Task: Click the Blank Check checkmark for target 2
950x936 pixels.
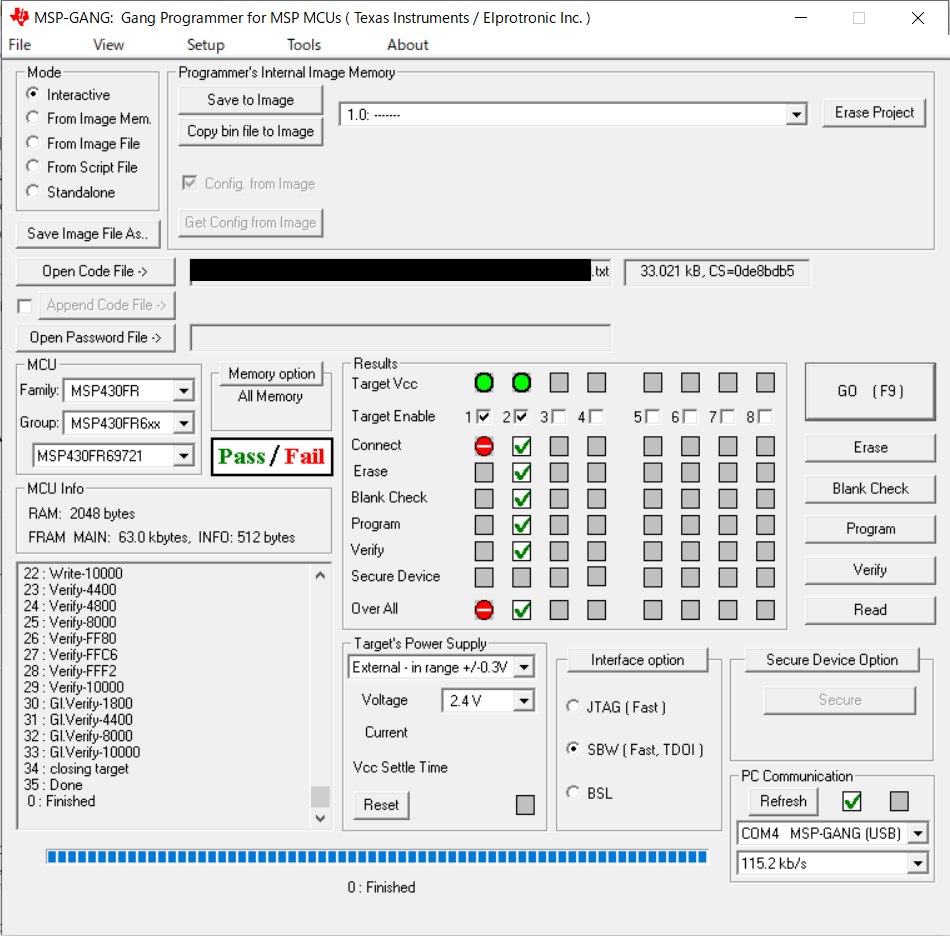Action: 521,499
